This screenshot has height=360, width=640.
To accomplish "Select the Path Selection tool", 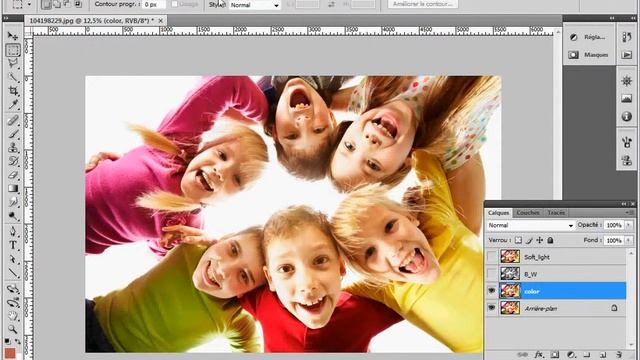I will click(x=13, y=259).
